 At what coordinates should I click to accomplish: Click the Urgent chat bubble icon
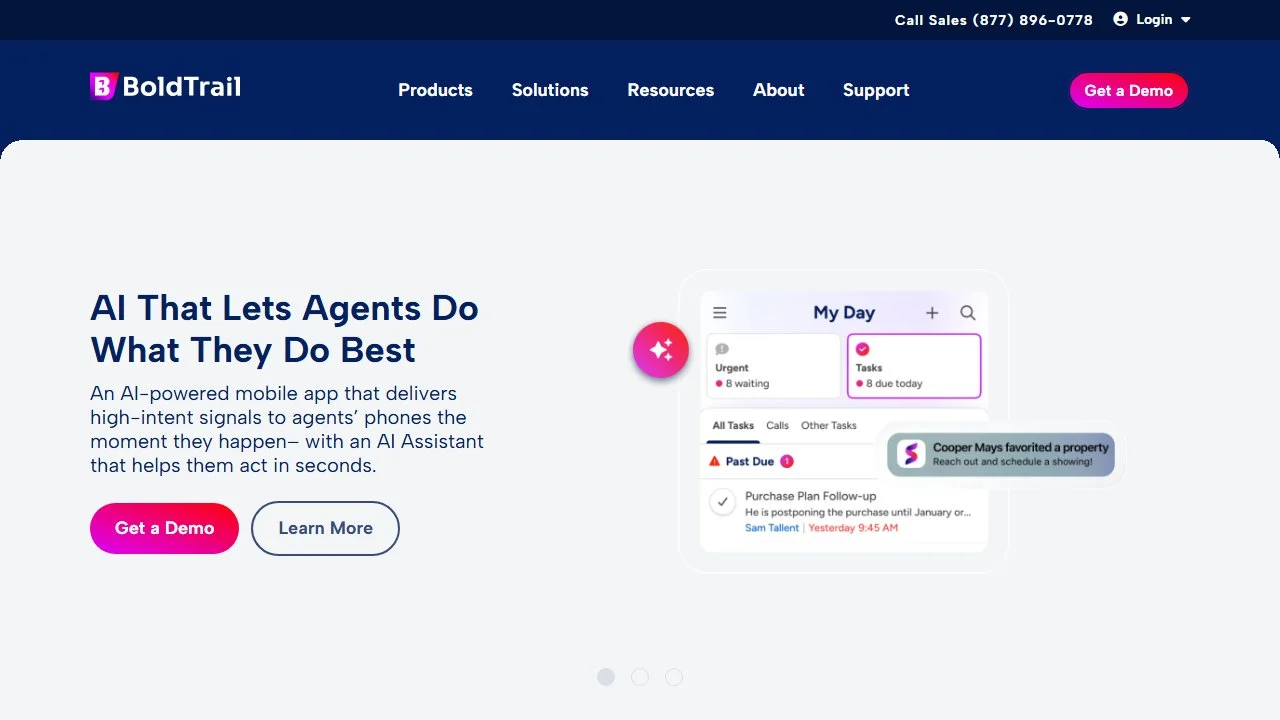coord(722,349)
